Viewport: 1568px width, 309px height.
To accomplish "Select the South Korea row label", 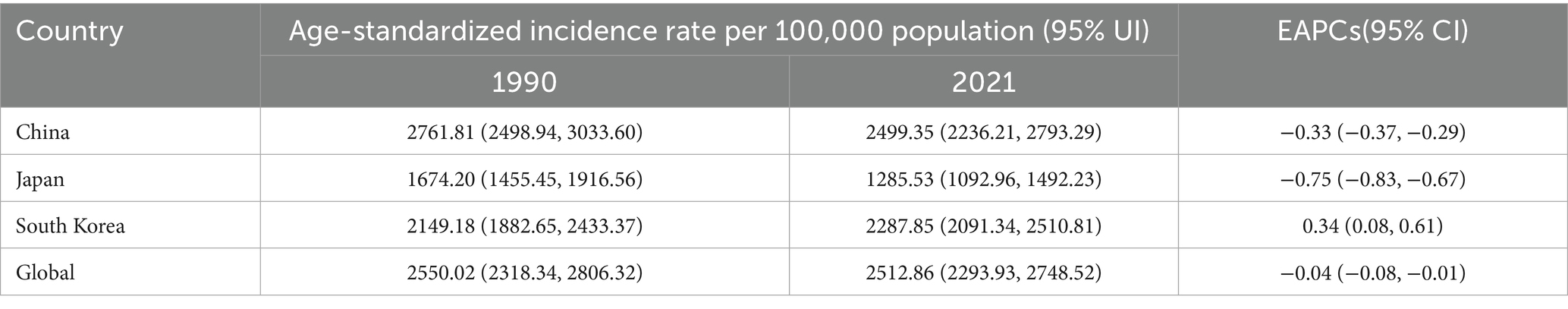I will 70,225.
